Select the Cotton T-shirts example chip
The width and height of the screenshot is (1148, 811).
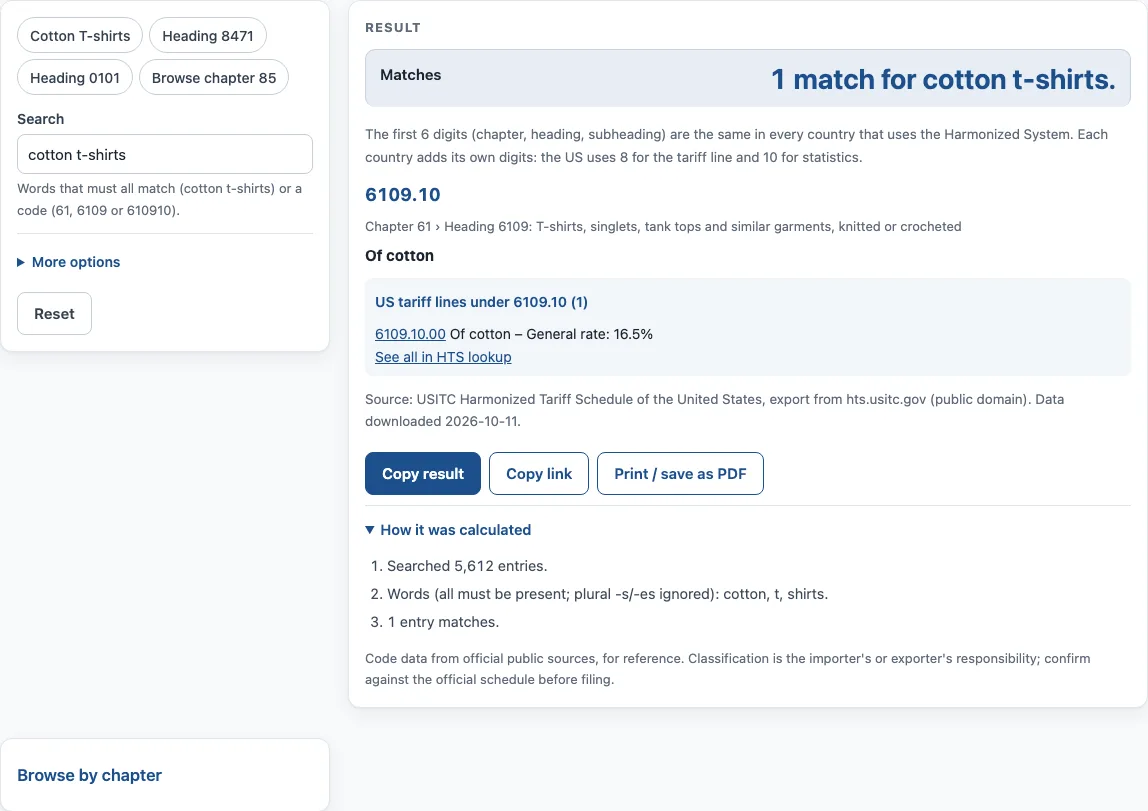click(x=80, y=36)
